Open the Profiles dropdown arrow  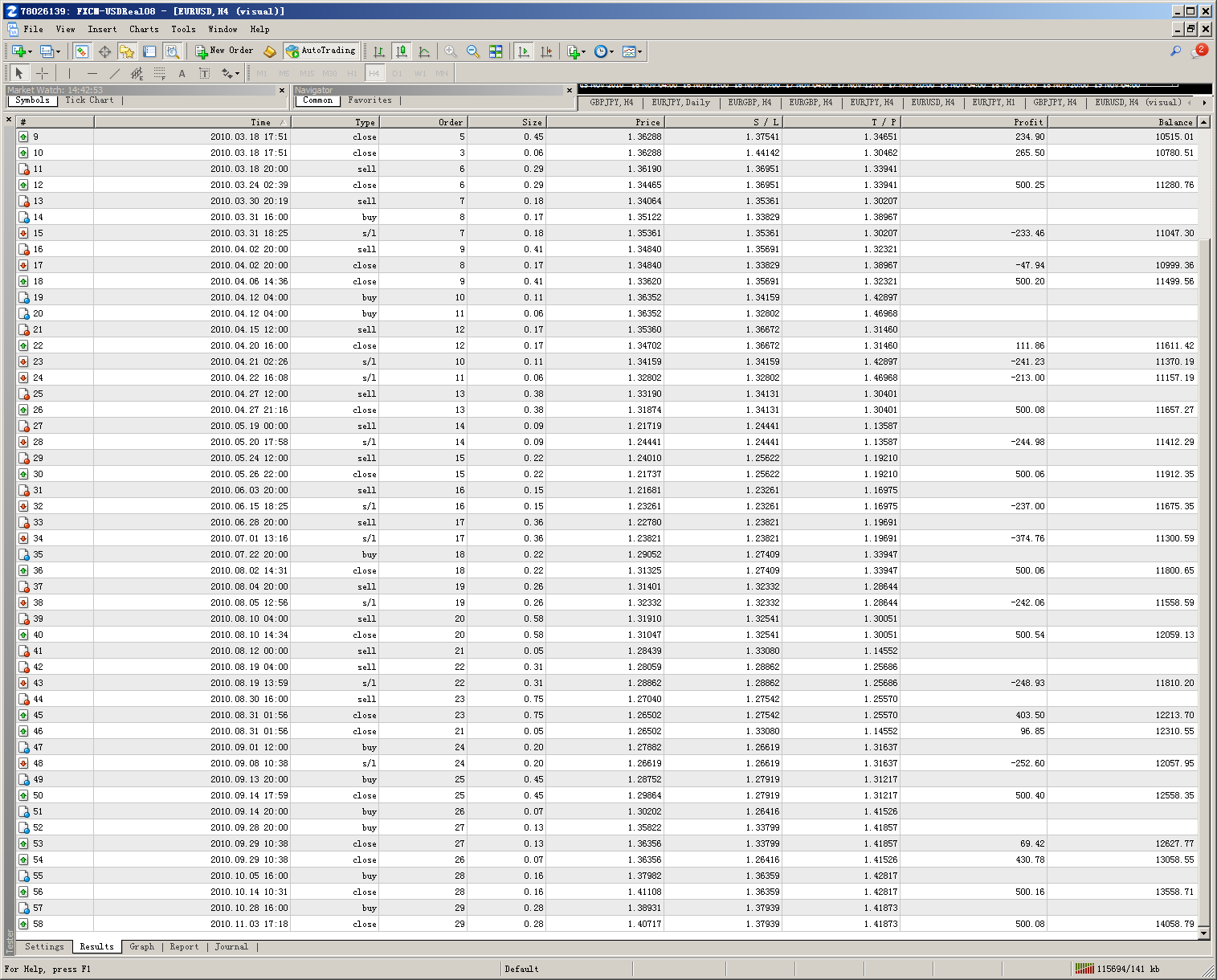(58, 51)
